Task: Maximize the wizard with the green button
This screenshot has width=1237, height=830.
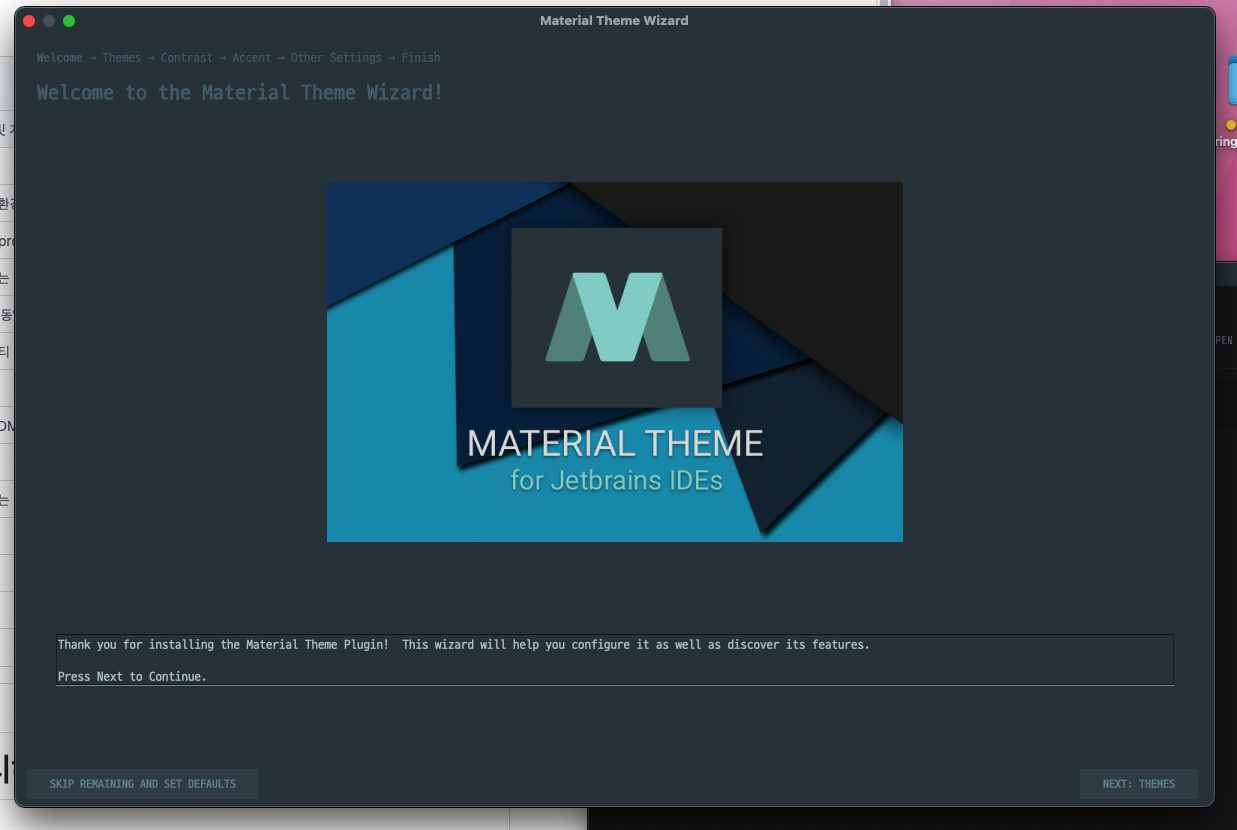Action: coord(69,21)
